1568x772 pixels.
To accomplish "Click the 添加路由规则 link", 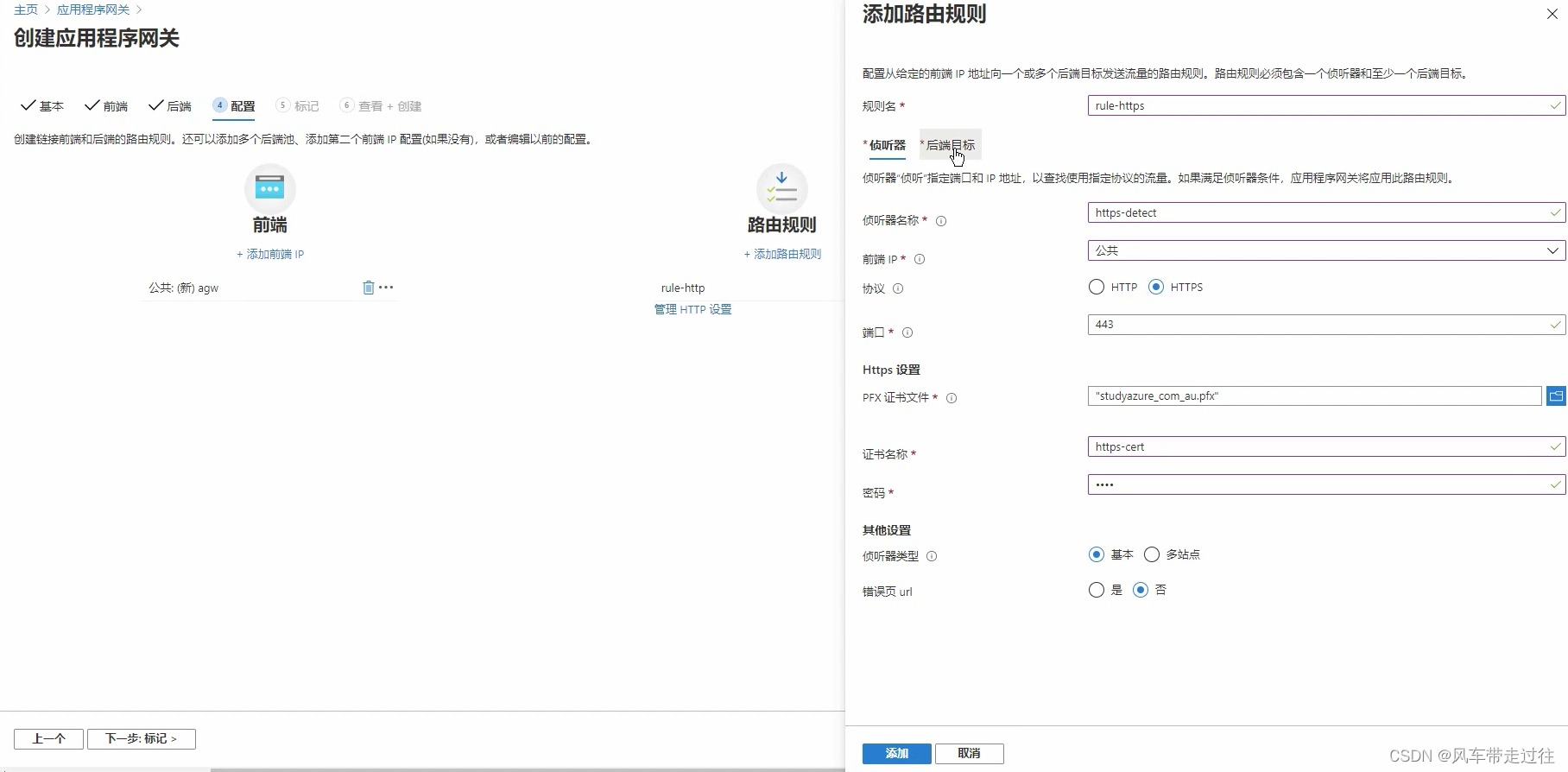I will [x=782, y=254].
